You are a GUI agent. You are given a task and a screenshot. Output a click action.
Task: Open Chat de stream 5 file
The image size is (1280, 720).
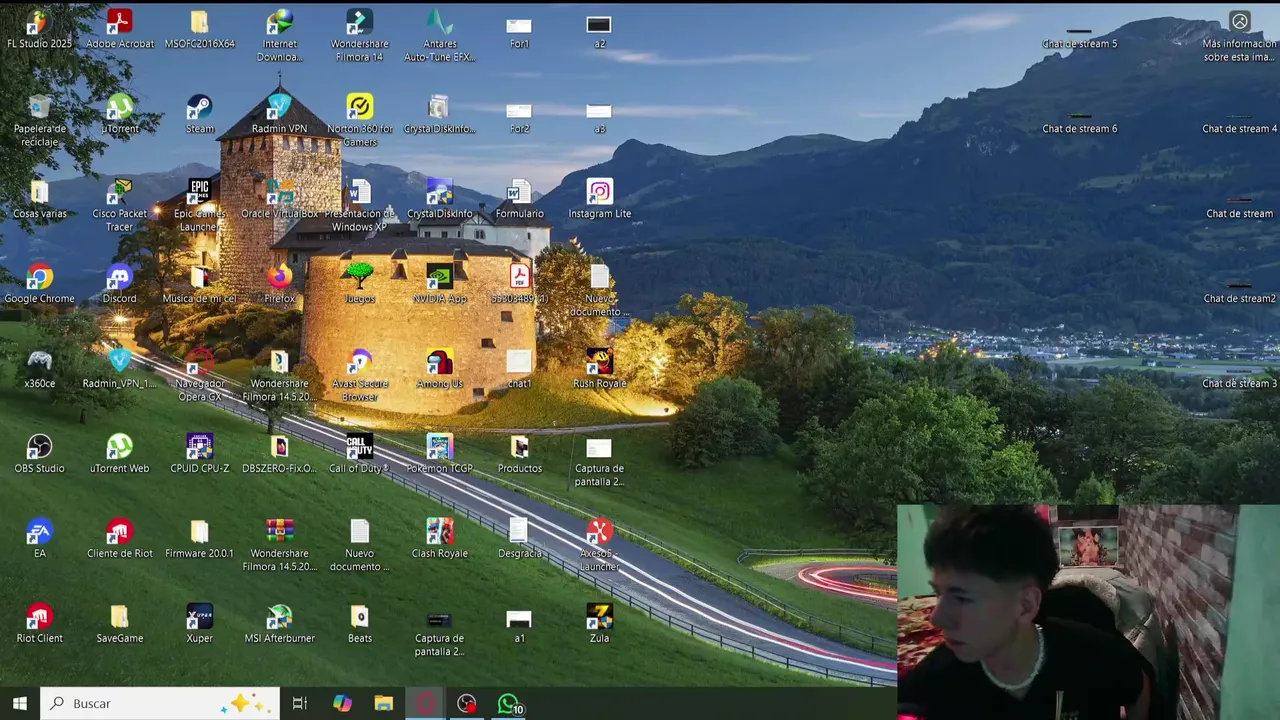[x=1079, y=32]
